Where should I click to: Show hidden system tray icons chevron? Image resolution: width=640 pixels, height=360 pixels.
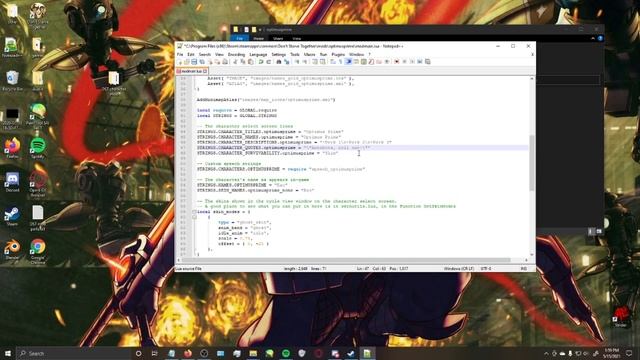coord(546,353)
